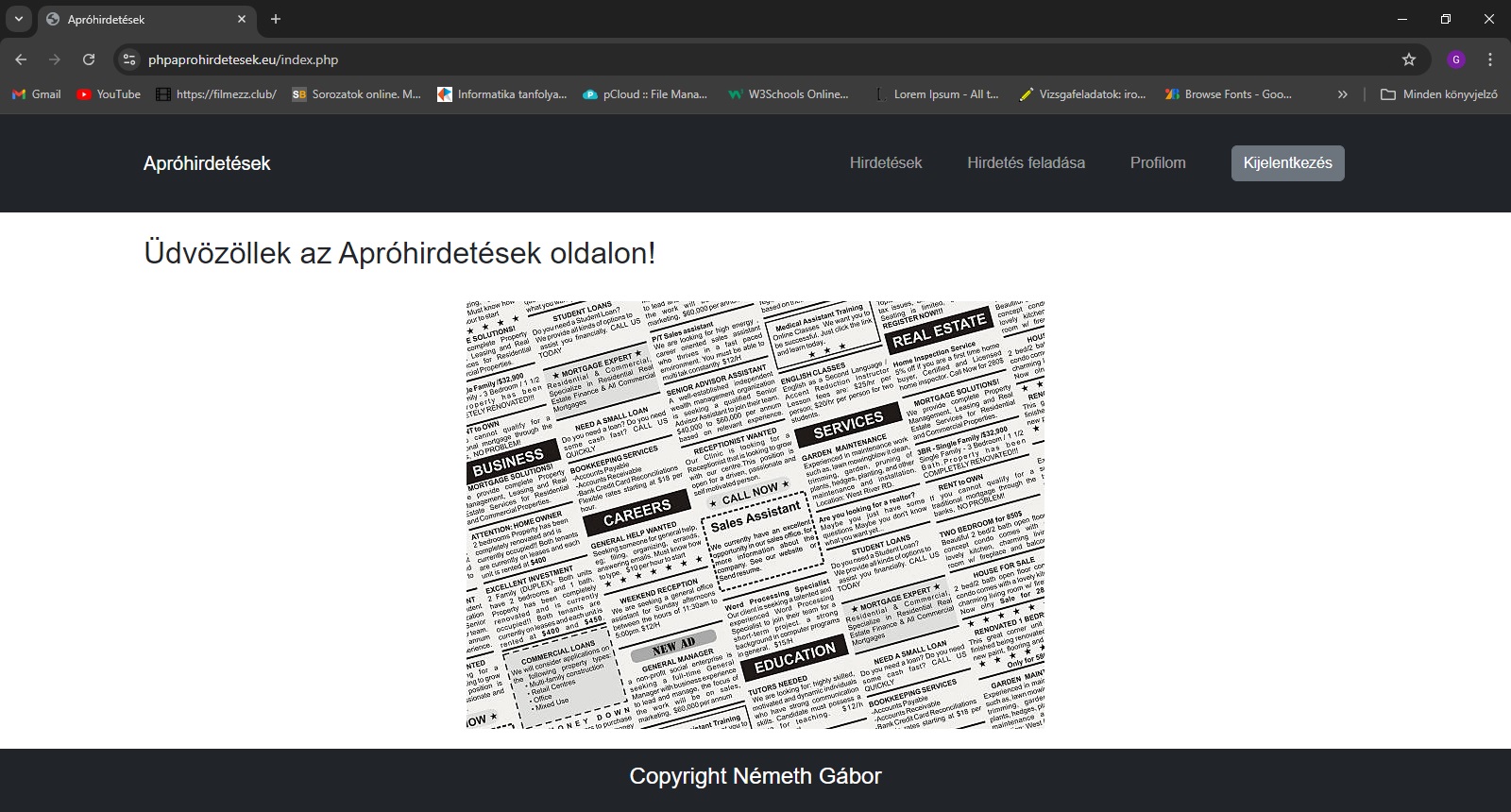The image size is (1511, 812).
Task: Click the Apróhirdetések brand link
Action: 207,163
